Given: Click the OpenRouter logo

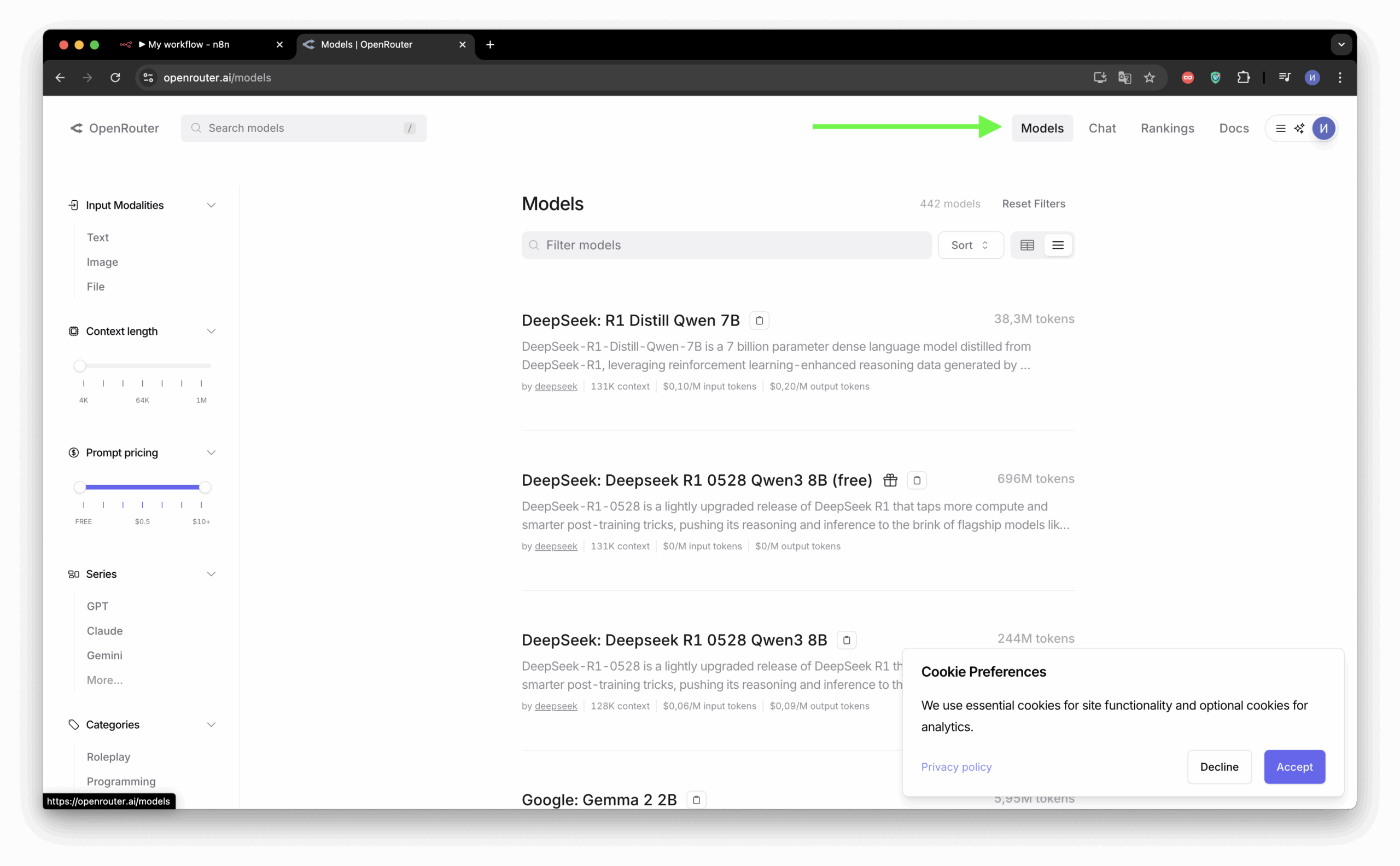Looking at the screenshot, I should [114, 129].
